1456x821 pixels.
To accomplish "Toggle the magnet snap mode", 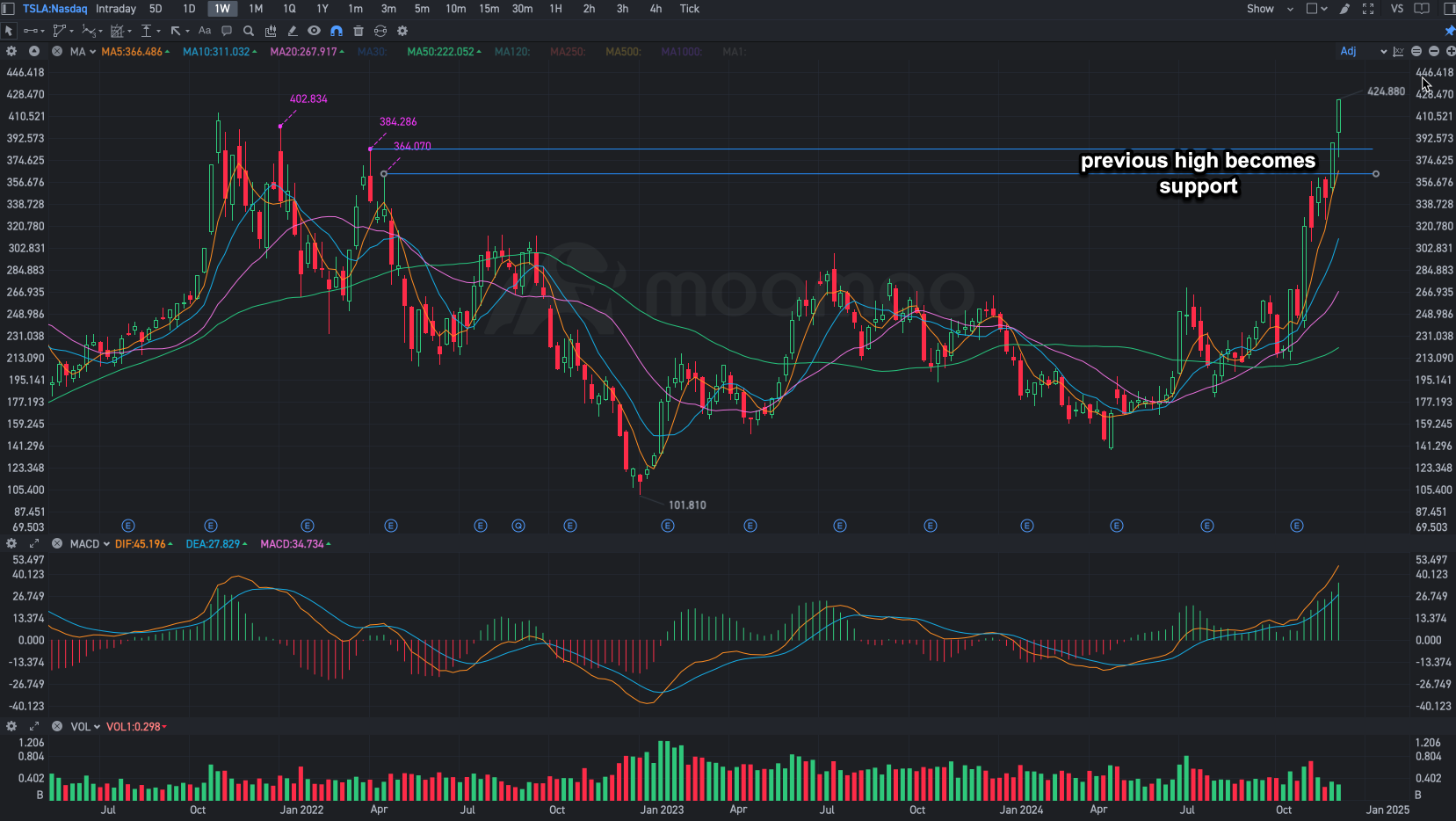I will (x=337, y=31).
